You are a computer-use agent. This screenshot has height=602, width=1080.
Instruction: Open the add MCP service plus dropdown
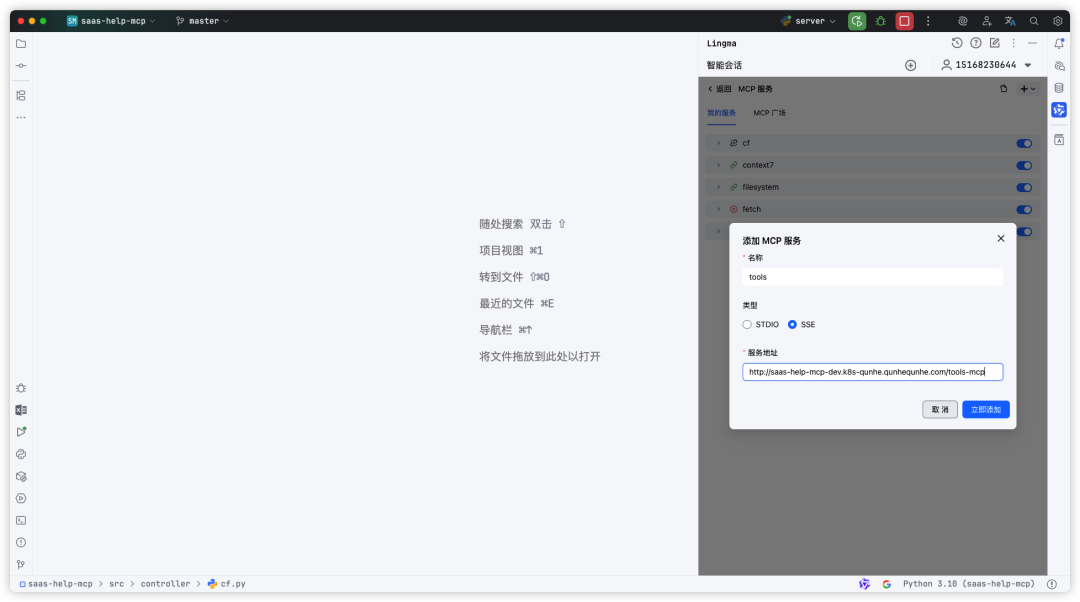[x=1028, y=89]
